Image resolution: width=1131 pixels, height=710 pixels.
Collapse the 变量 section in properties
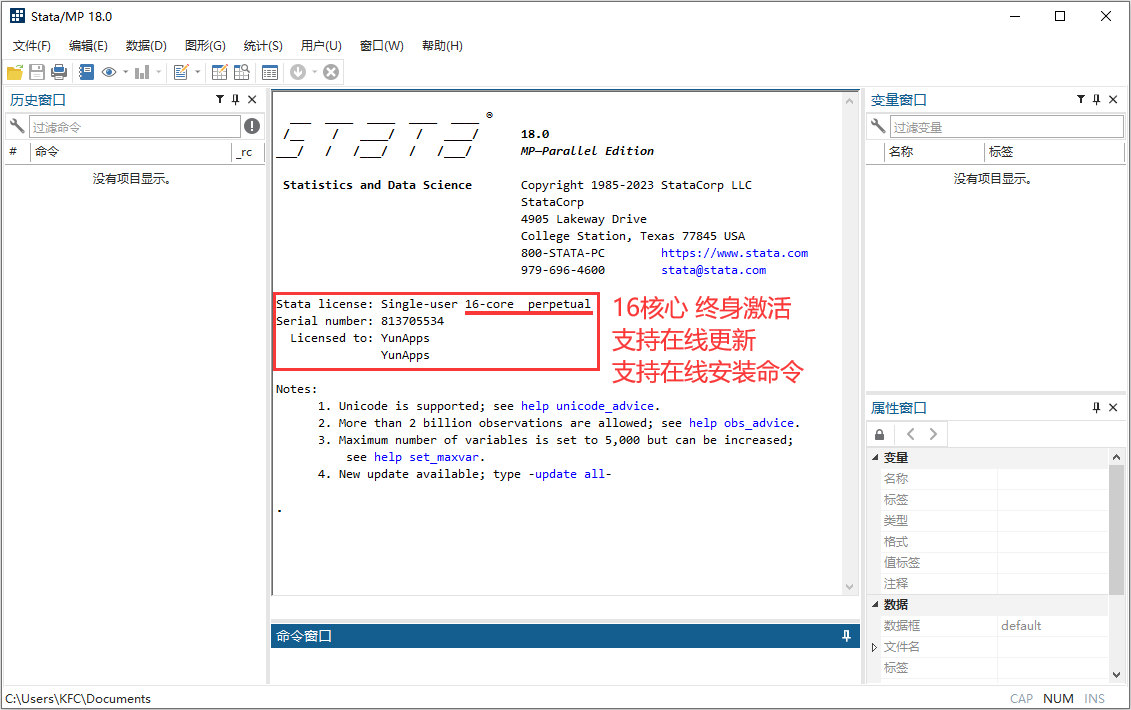click(875, 457)
